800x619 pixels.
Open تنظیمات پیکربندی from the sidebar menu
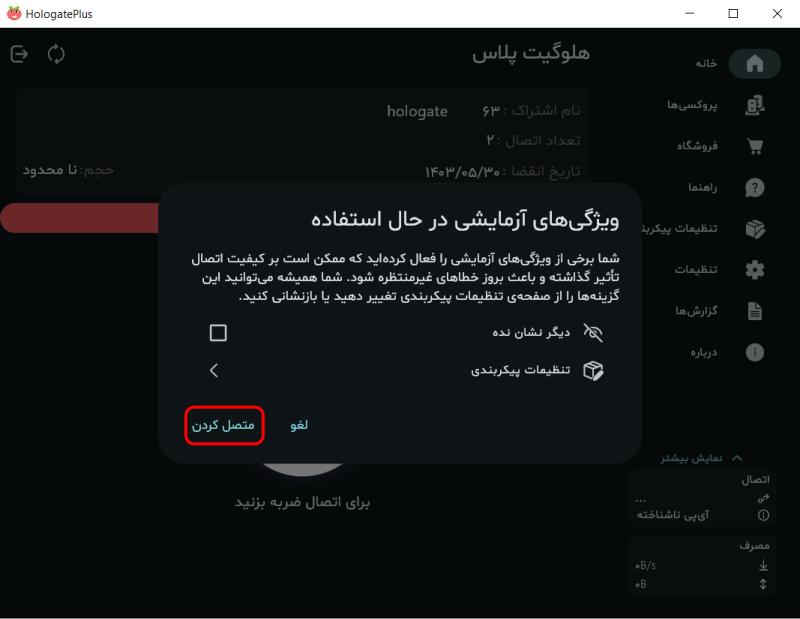755,227
